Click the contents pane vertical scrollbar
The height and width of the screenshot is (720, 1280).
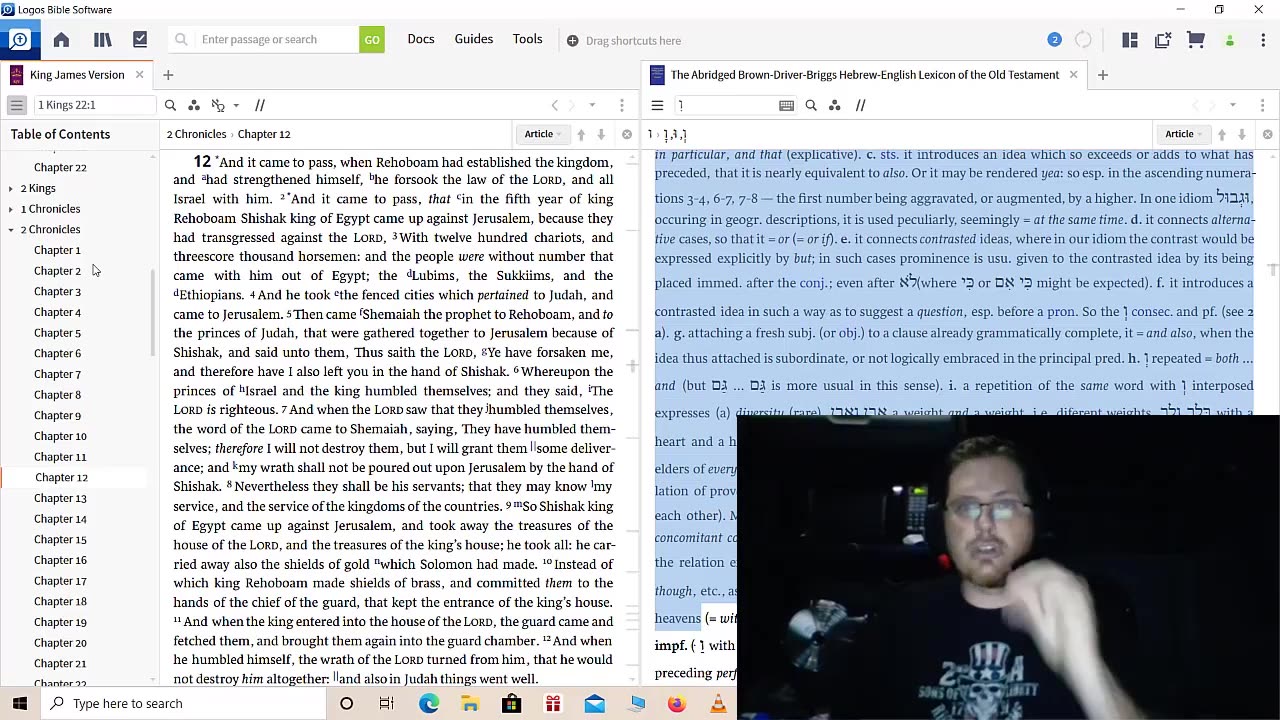(x=153, y=313)
